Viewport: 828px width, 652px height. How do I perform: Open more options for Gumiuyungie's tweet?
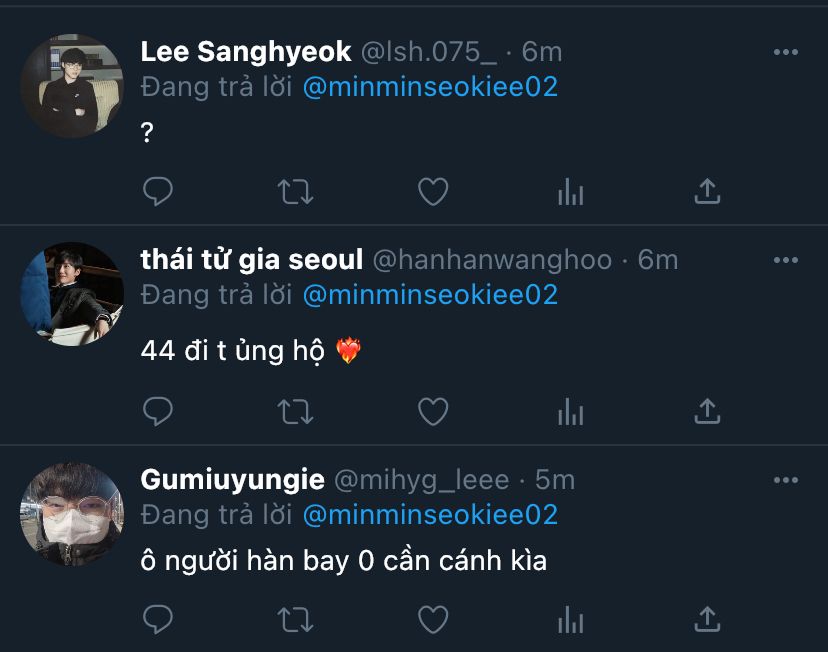pos(786,481)
